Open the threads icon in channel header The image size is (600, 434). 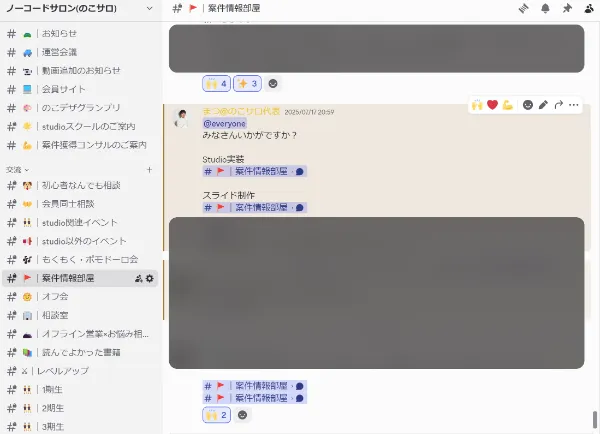tap(523, 8)
